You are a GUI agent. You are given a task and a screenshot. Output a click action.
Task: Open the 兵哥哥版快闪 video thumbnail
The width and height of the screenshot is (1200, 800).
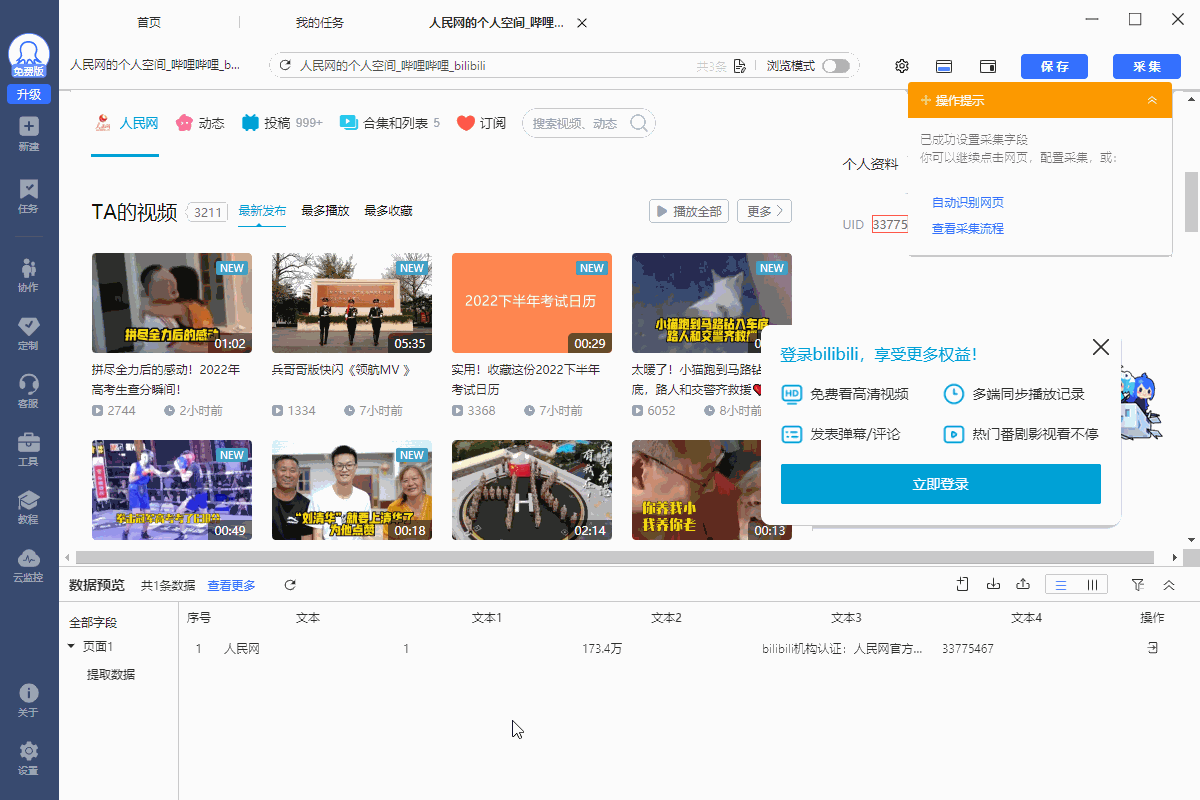click(352, 303)
